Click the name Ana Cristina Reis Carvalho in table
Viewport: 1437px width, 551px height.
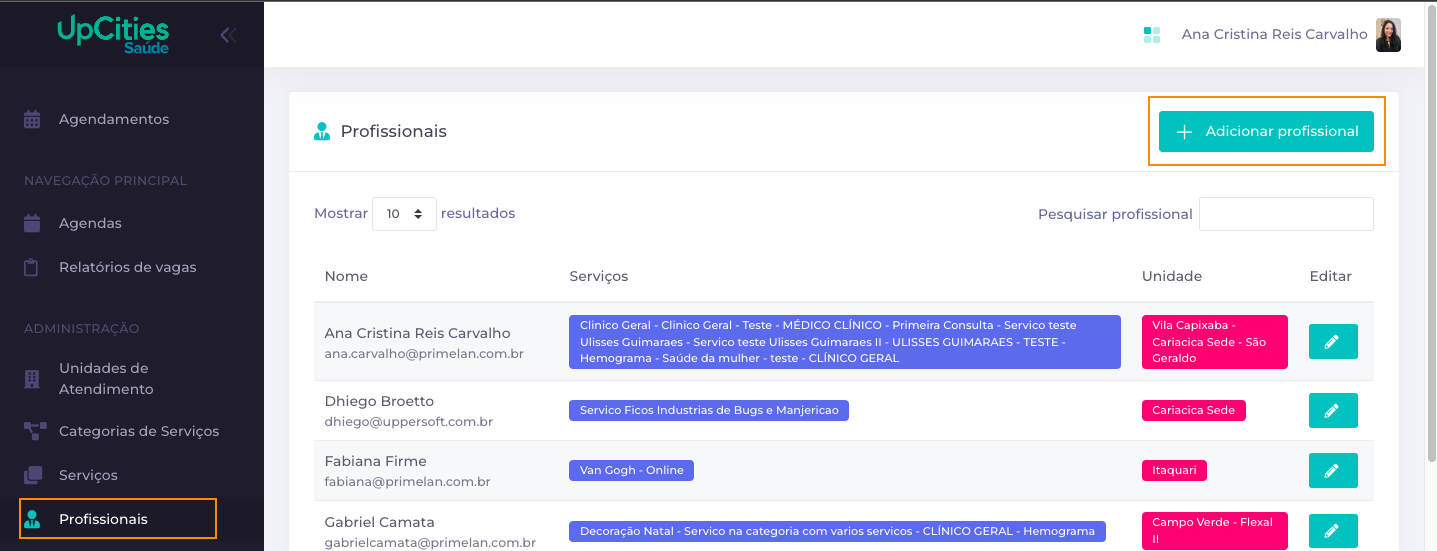coord(418,333)
